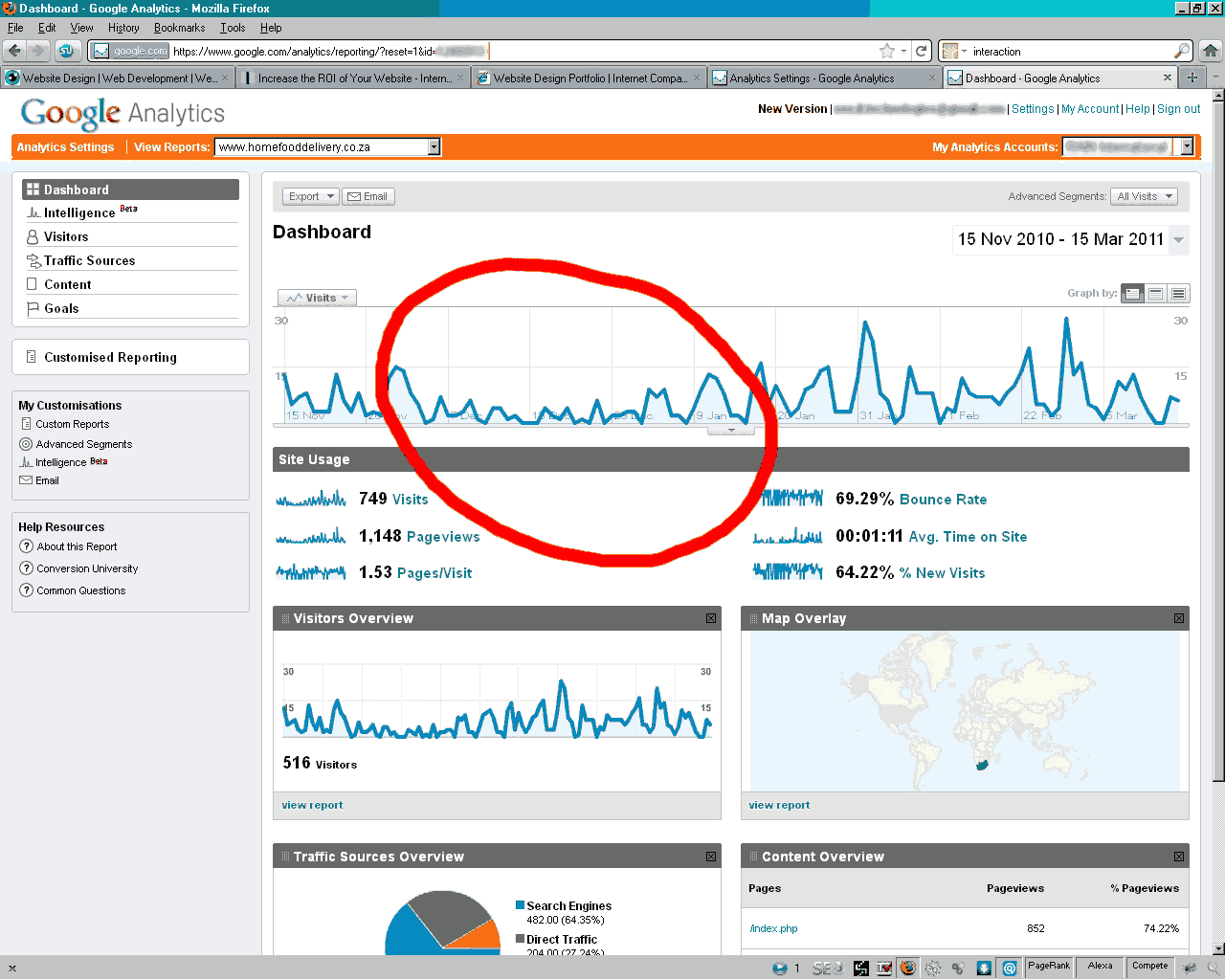Click the Bounce Rate sparkline thumbnail
Screen dimensions: 1225x980
click(788, 499)
